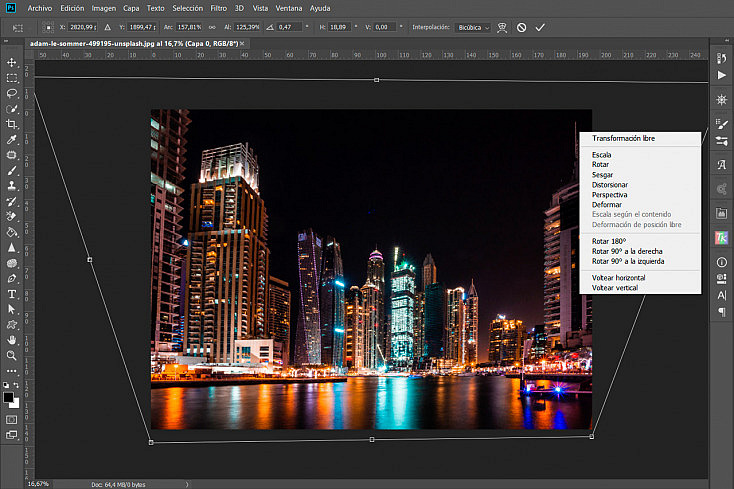Activate the Zoom magnifier tool
Viewport: 734px width, 489px height.
(12, 355)
